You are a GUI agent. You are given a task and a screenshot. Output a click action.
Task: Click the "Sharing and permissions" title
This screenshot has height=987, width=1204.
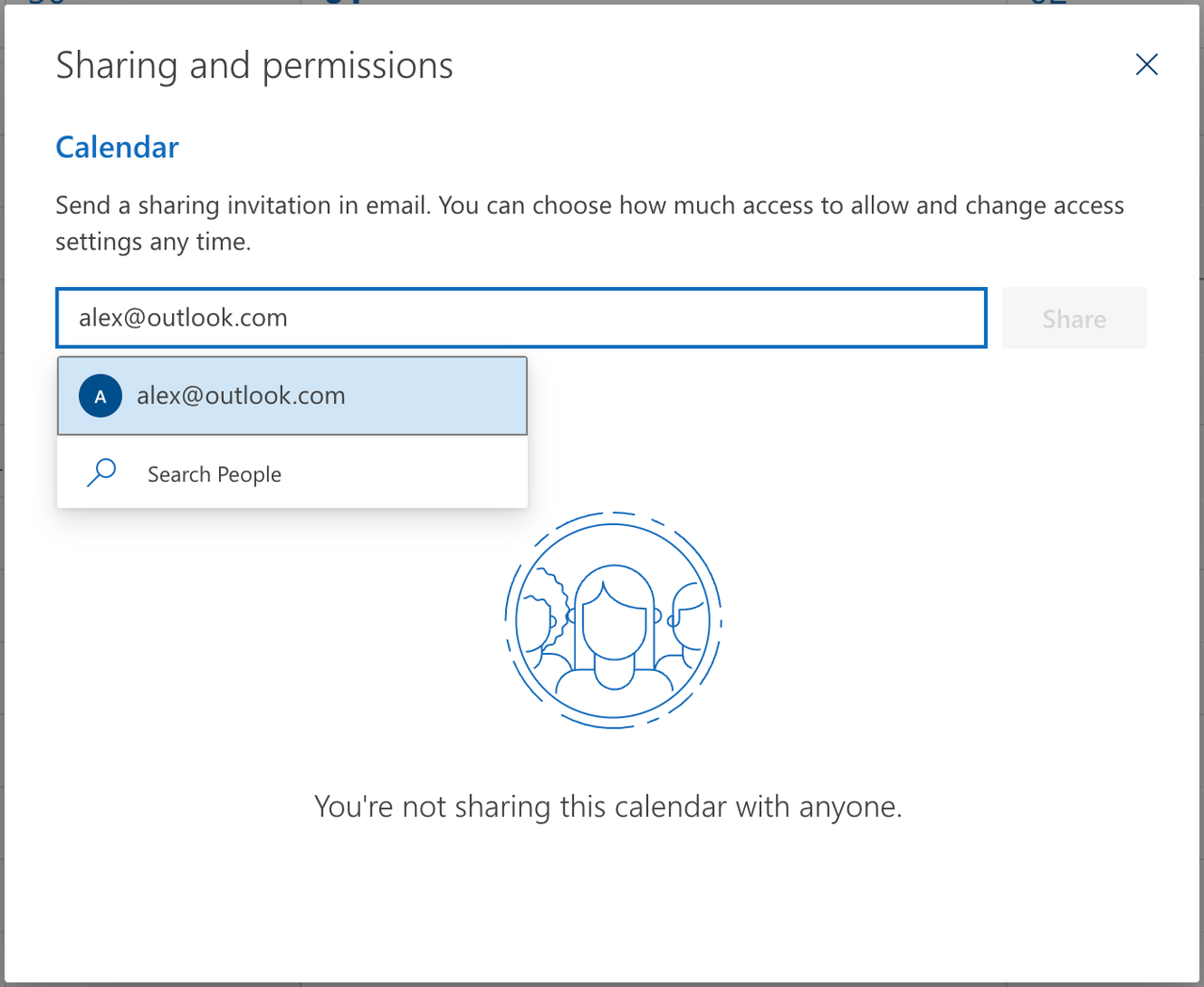[x=255, y=66]
